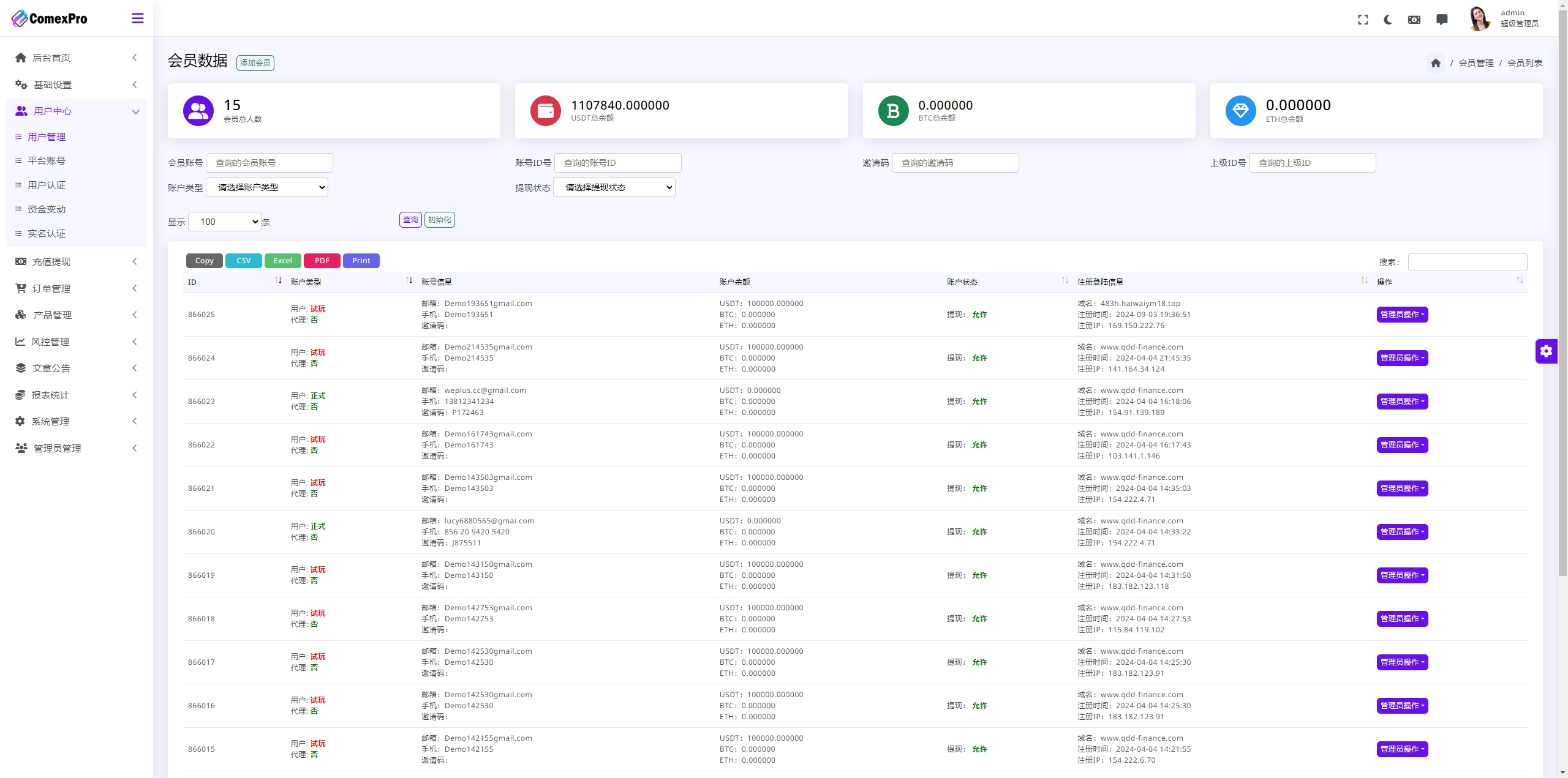
Task: Click the recharge/withdrawal icon in sidebar
Action: point(21,261)
